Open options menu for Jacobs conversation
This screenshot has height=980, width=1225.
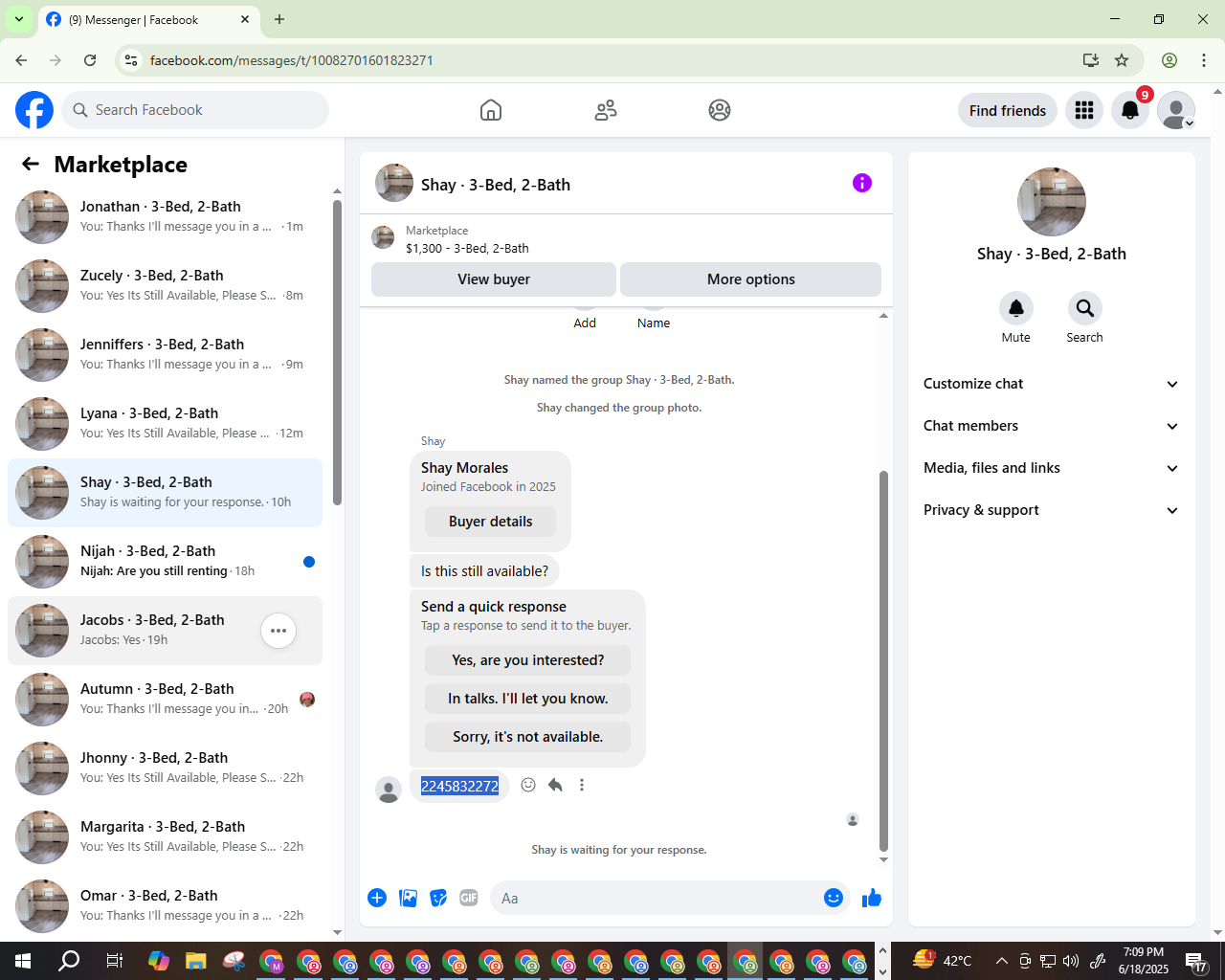pyautogui.click(x=278, y=631)
